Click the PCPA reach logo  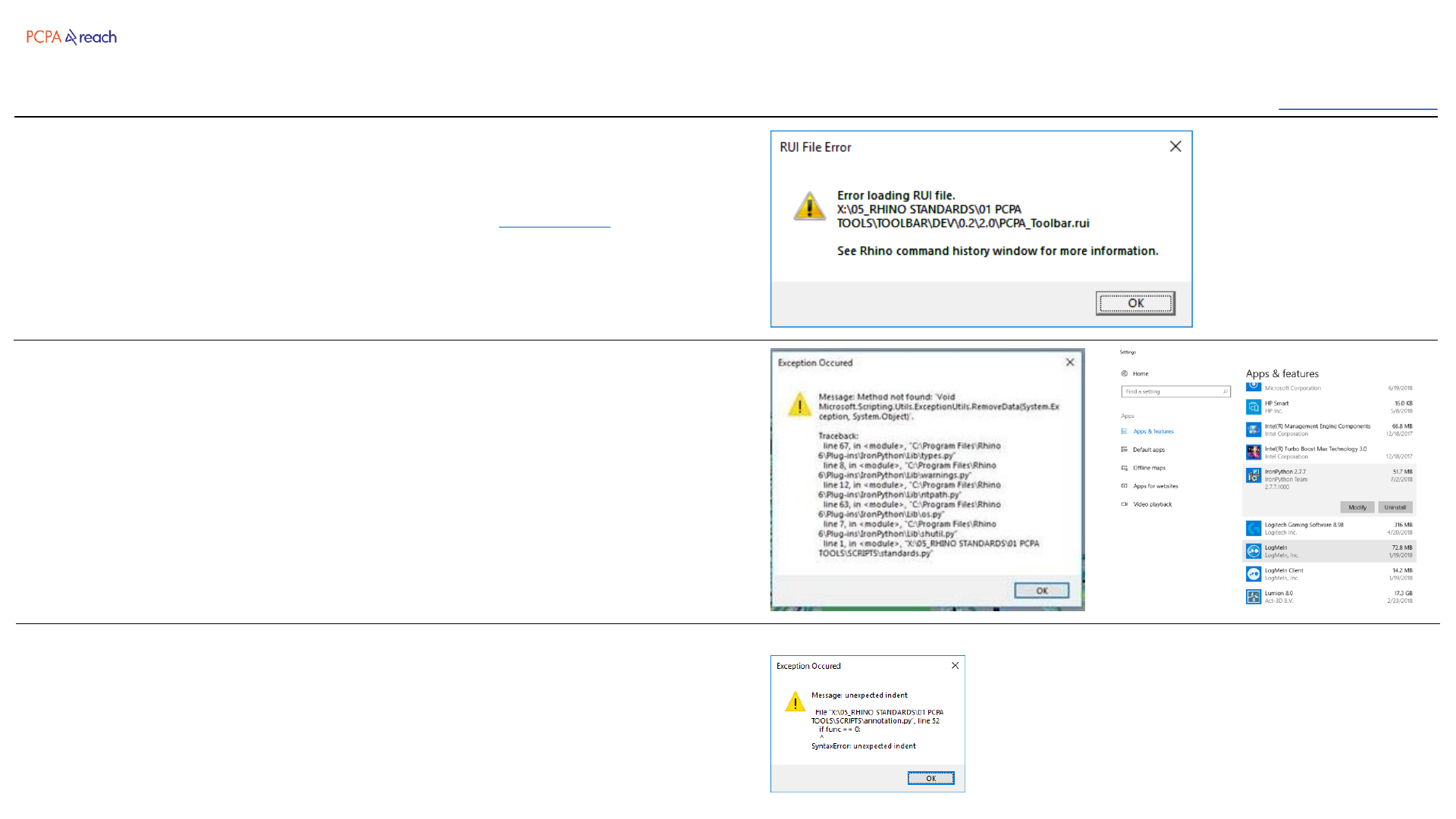pyautogui.click(x=71, y=37)
